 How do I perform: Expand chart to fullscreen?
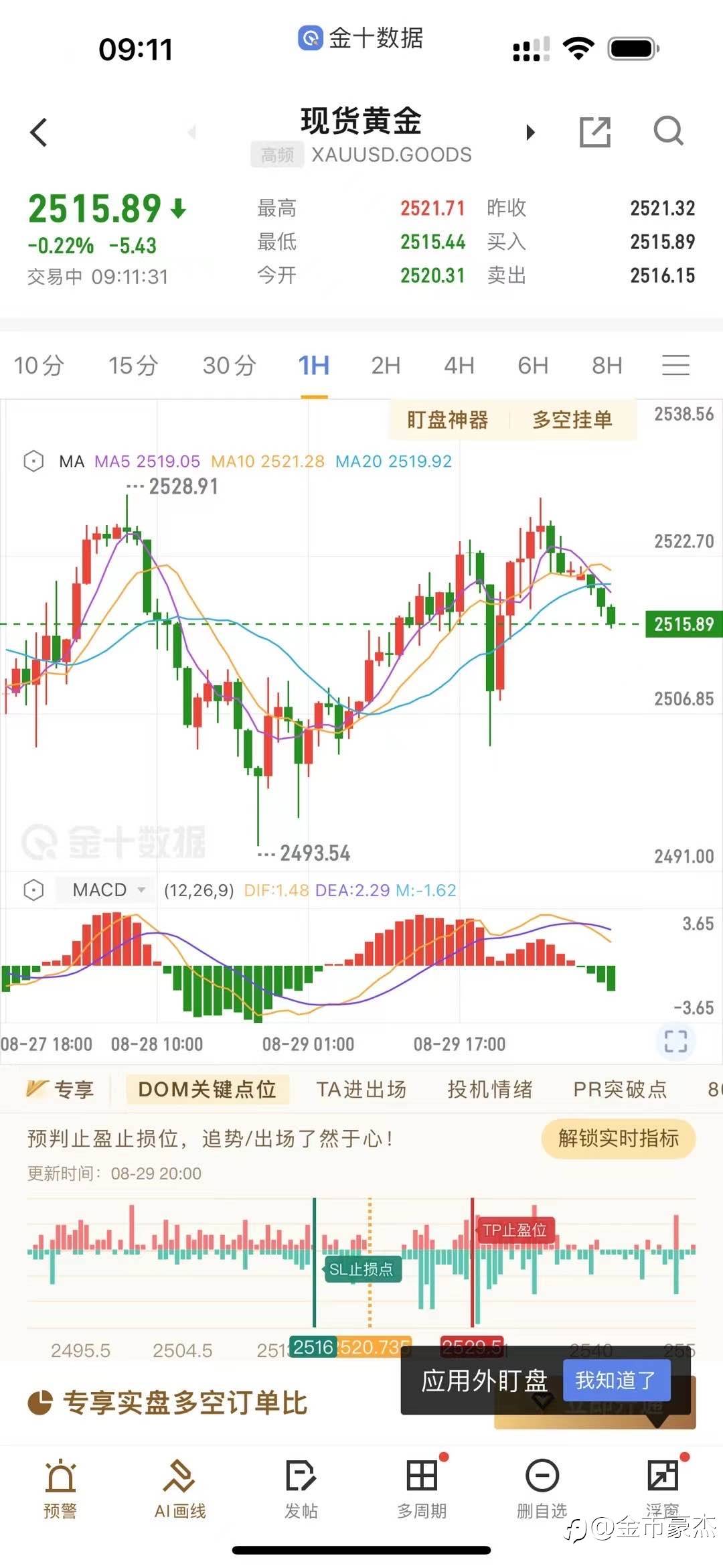tap(675, 1042)
